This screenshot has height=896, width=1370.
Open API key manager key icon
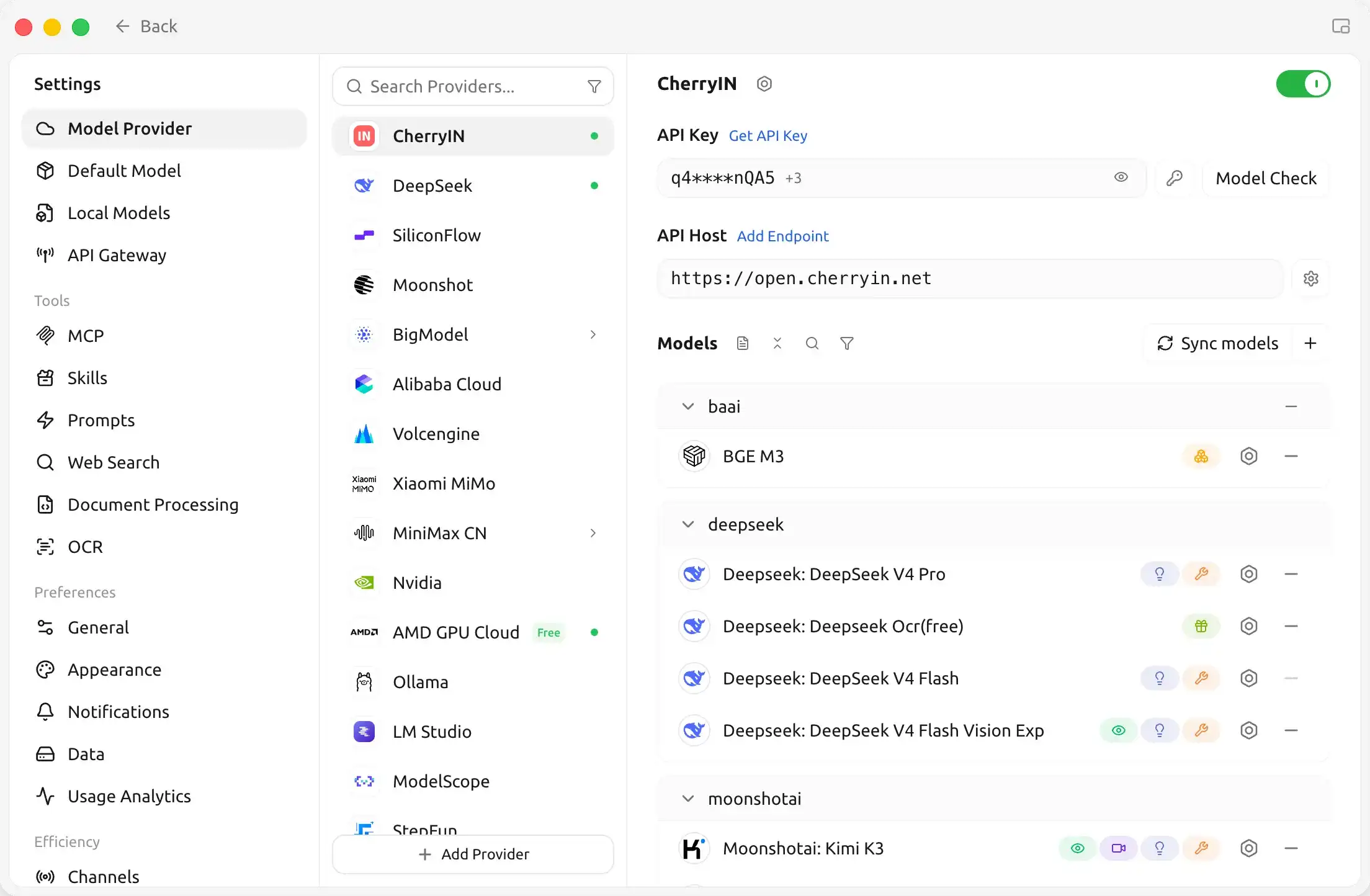click(1175, 178)
